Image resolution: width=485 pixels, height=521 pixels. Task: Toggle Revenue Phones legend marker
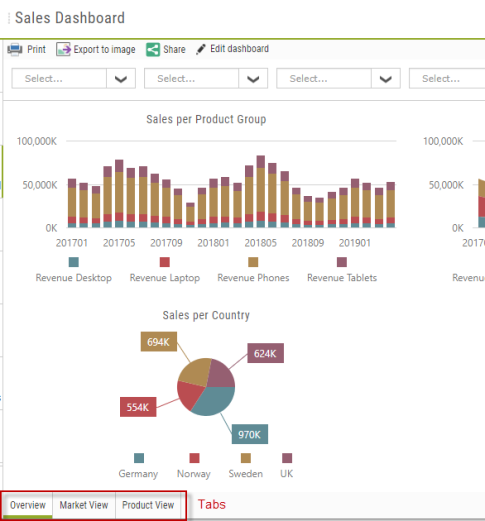tap(253, 262)
